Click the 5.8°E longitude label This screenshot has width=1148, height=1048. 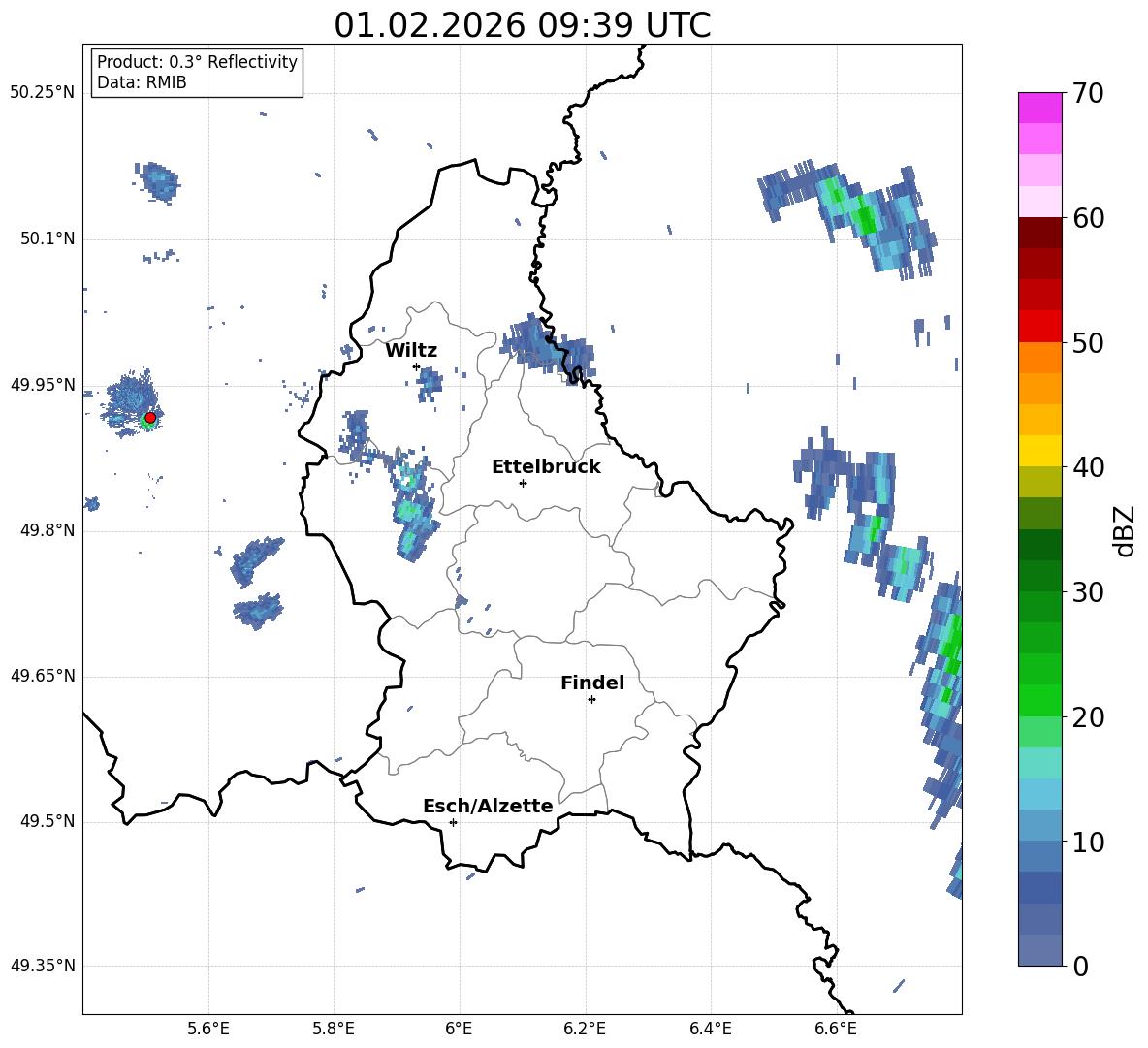coord(334,1030)
